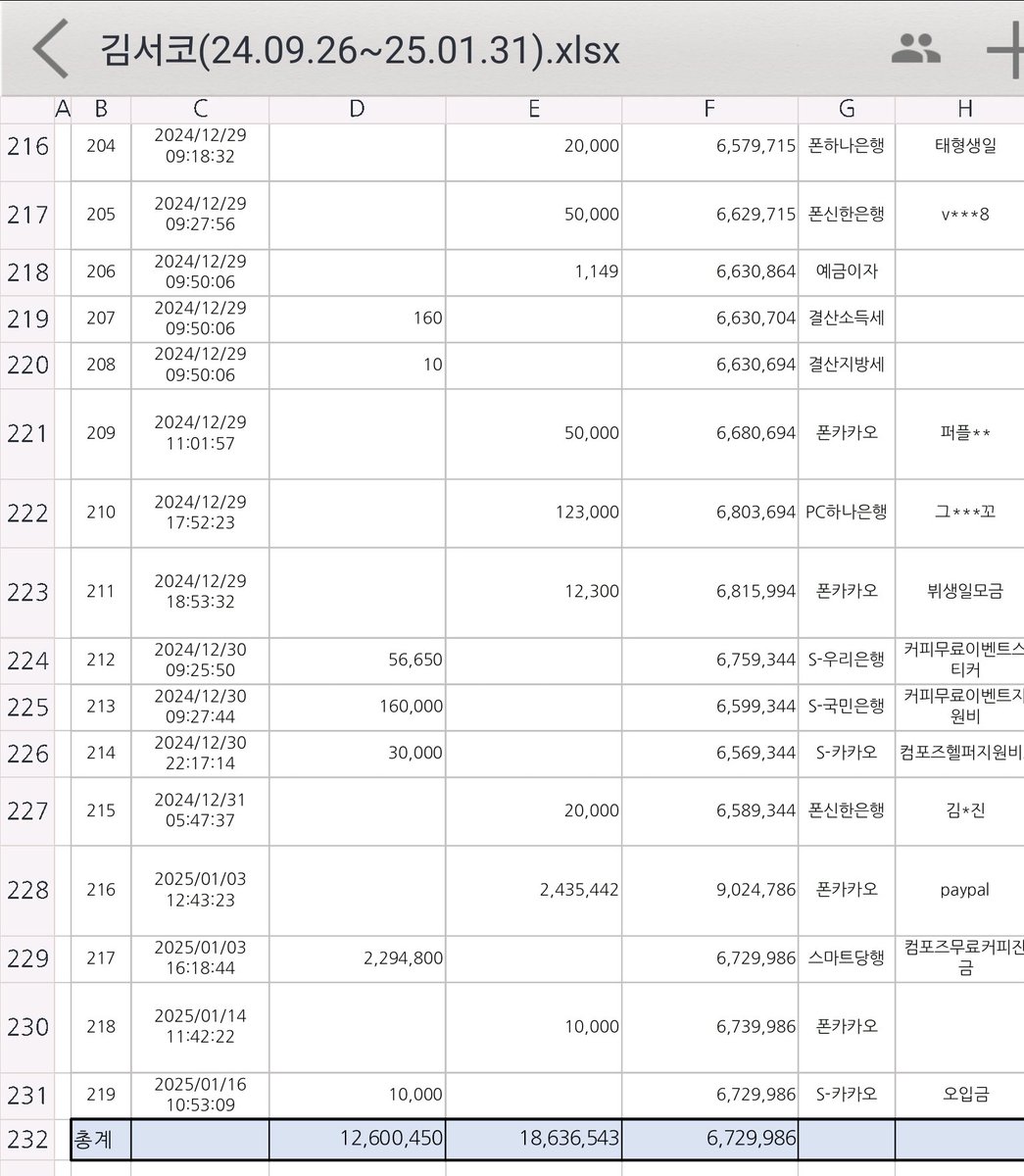Viewport: 1024px width, 1176px height.
Task: Select deposit amount 1,149
Action: (533, 272)
